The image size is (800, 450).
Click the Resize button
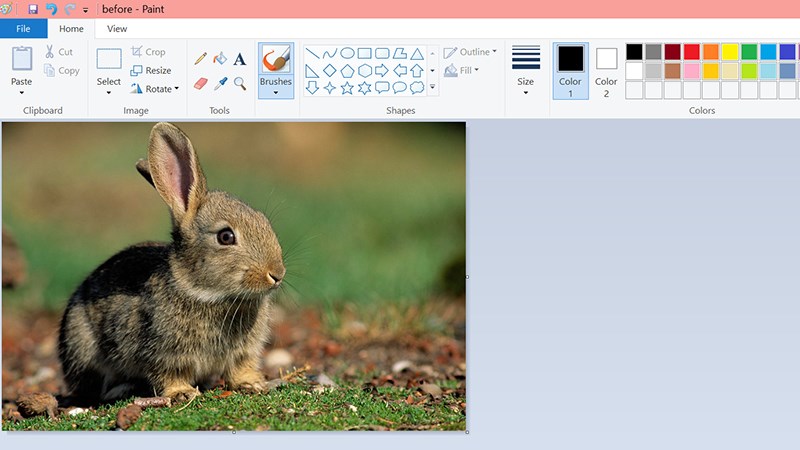151,71
